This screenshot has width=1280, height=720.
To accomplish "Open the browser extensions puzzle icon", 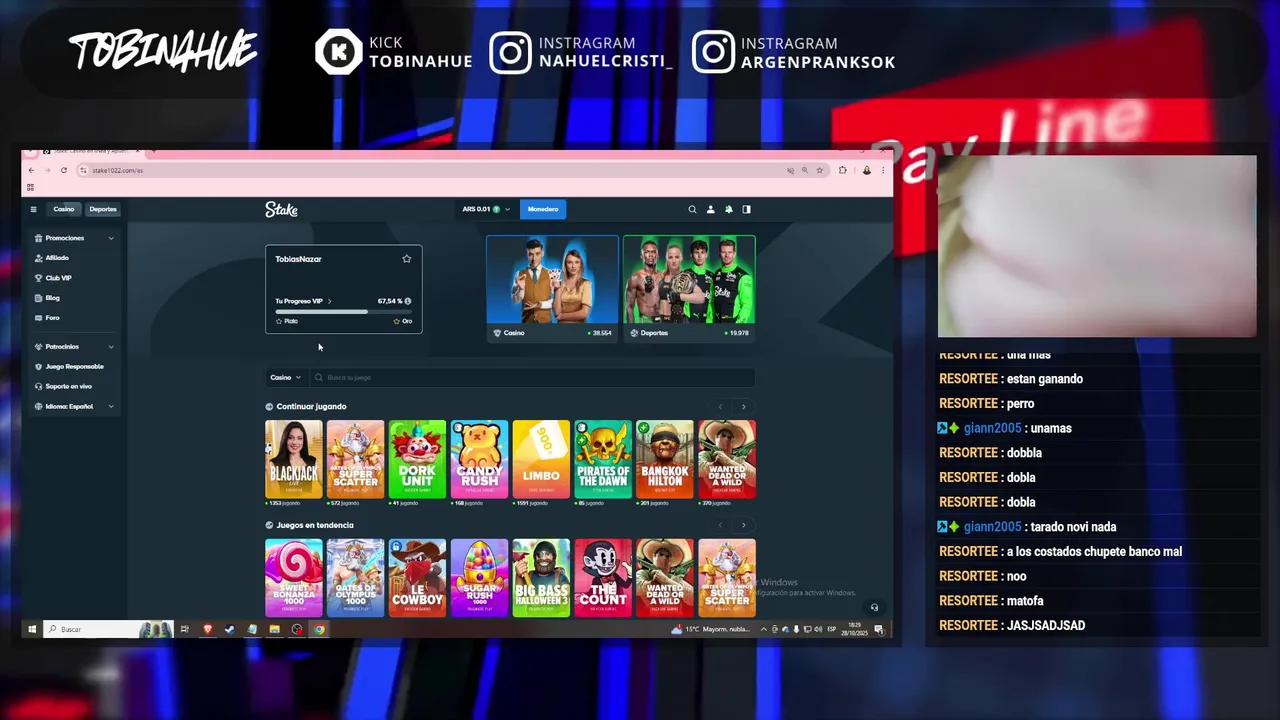I will coord(842,170).
